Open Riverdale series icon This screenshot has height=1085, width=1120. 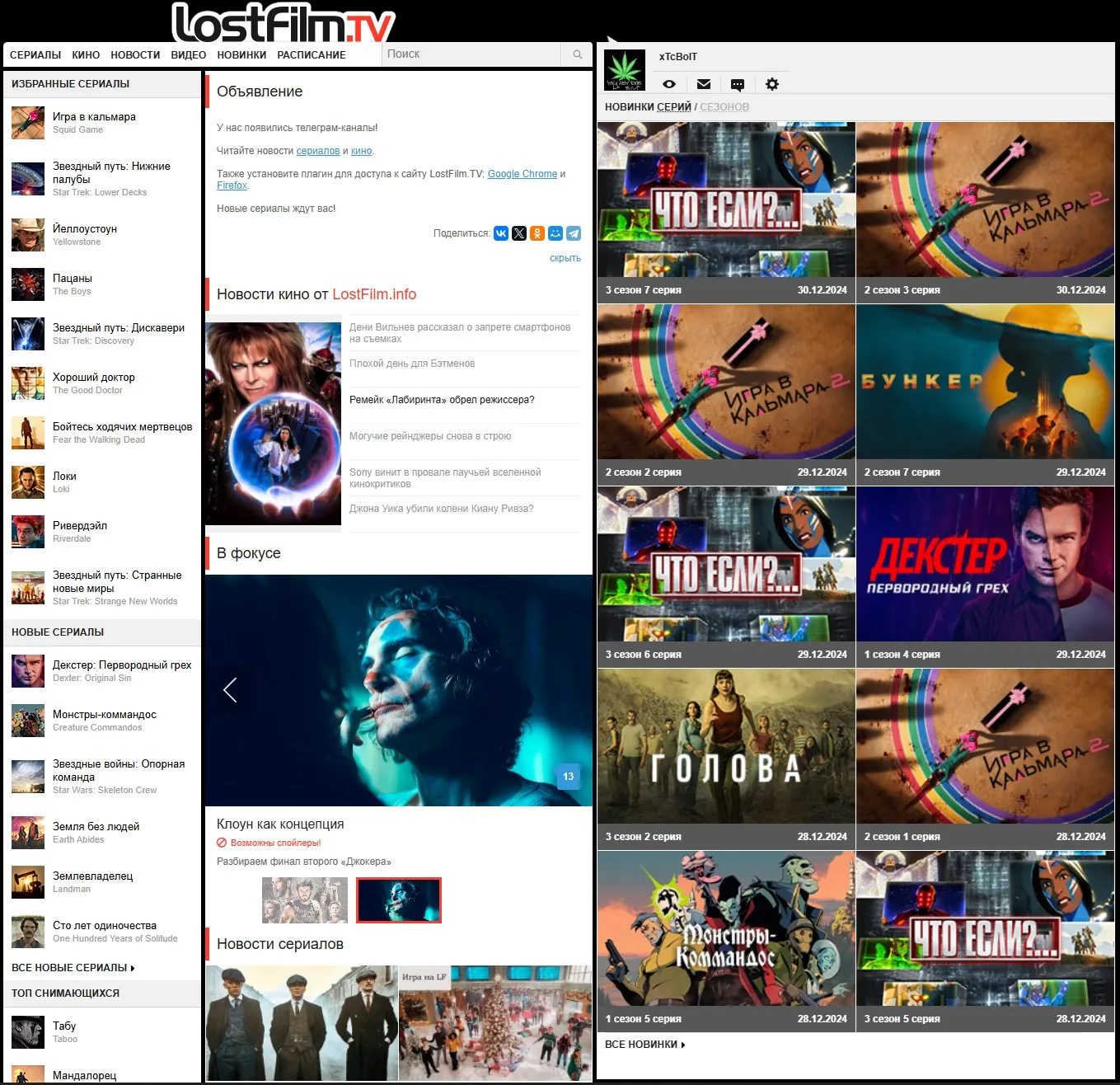point(28,532)
